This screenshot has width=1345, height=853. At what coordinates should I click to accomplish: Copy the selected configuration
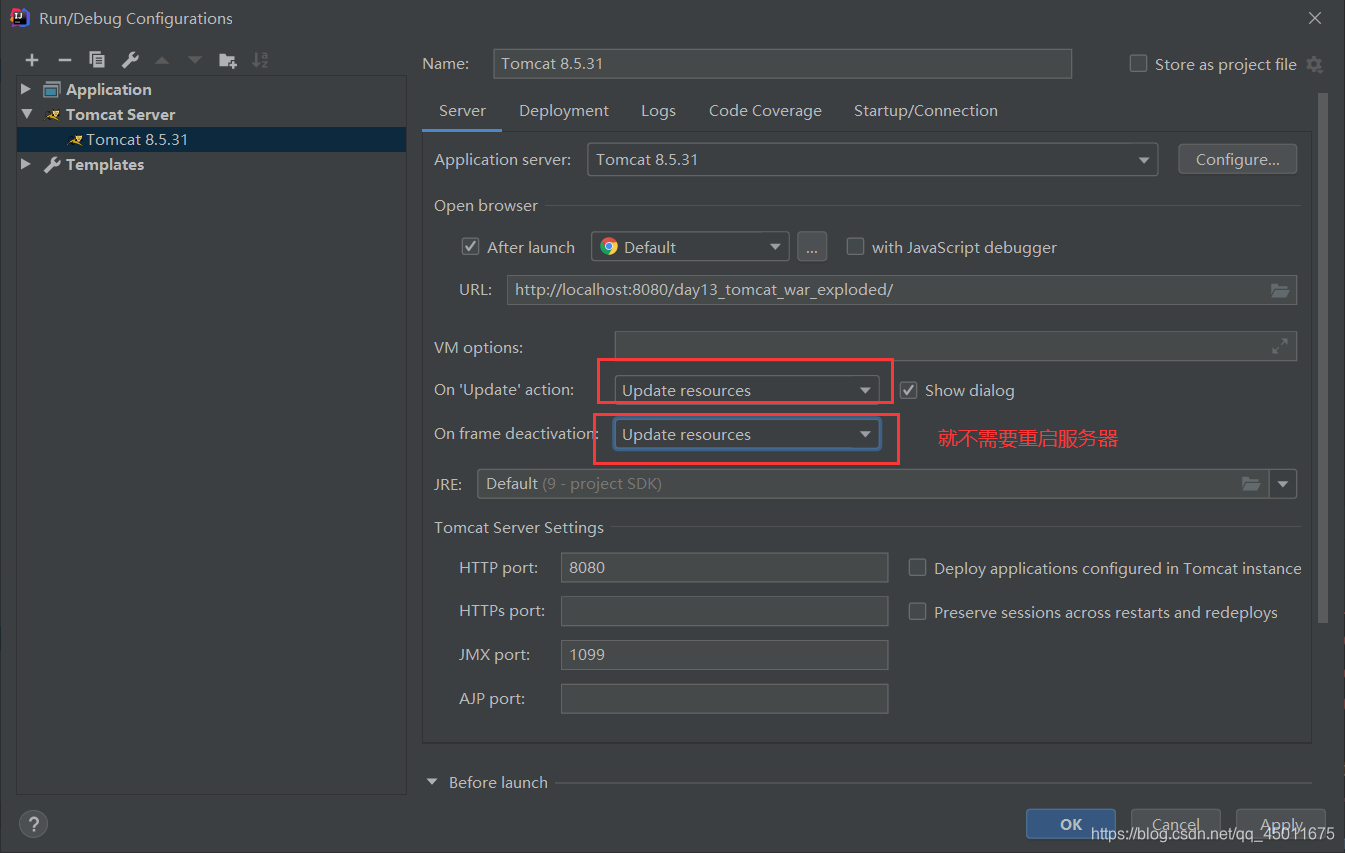97,60
